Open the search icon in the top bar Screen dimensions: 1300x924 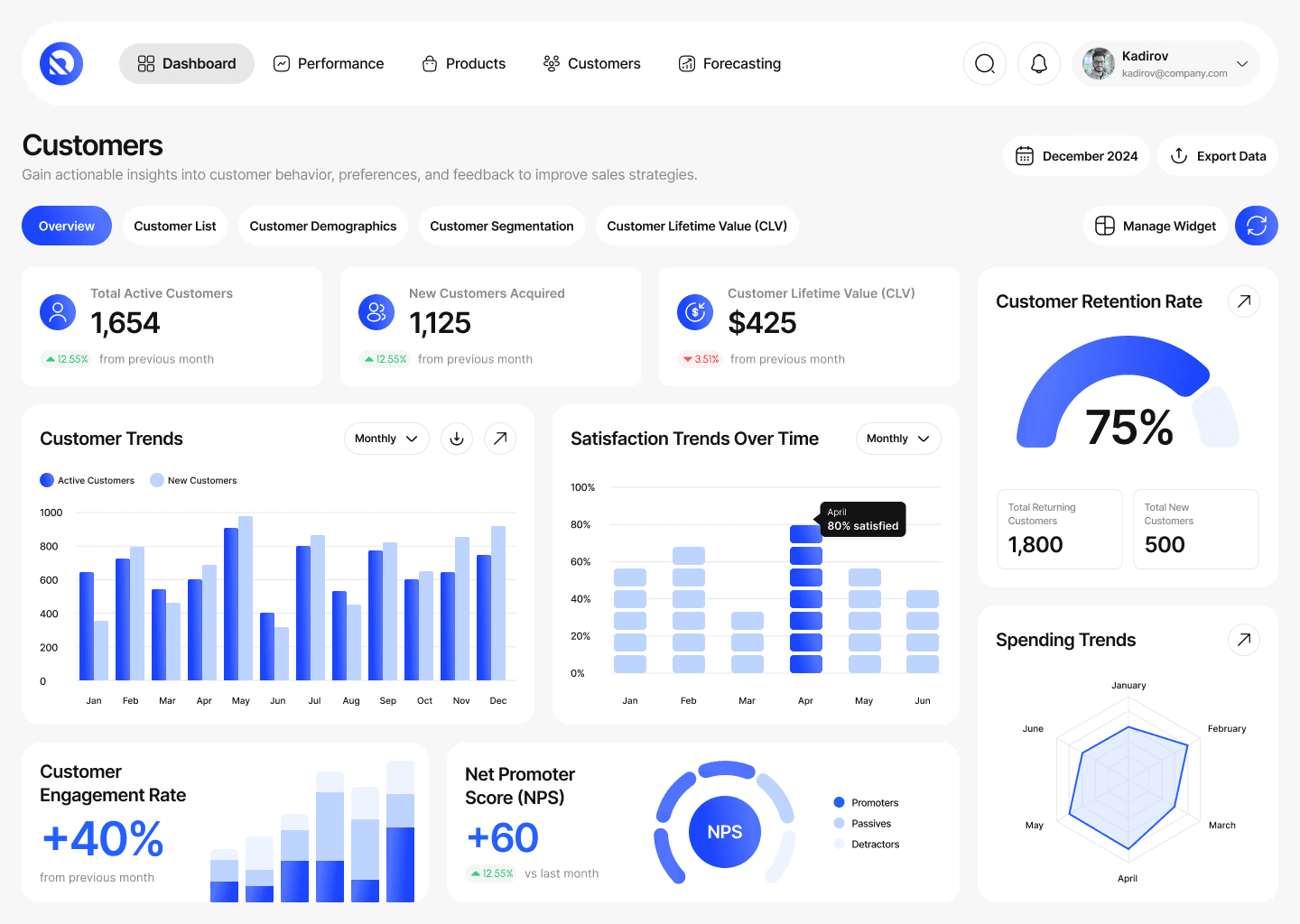[x=985, y=63]
